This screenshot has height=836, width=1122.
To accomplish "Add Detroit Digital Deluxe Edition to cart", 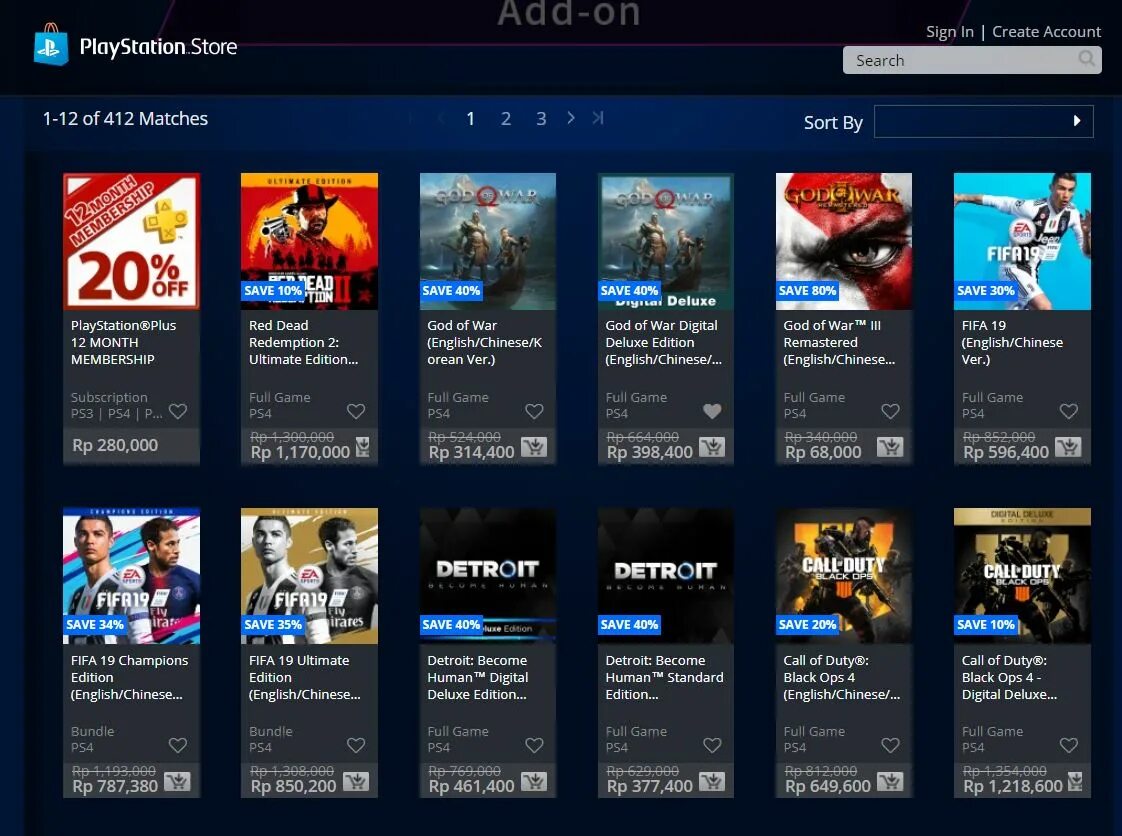I will pos(534,782).
